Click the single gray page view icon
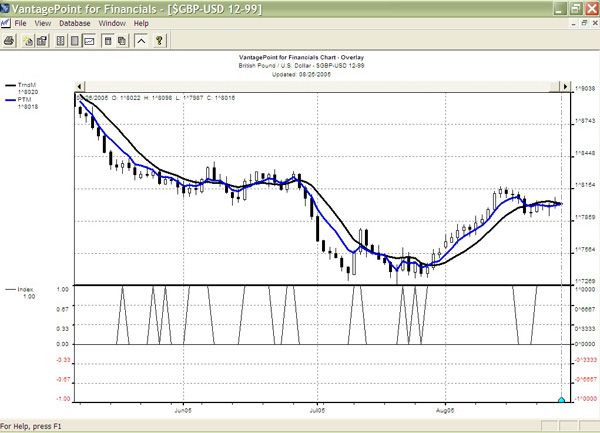The width and height of the screenshot is (600, 433). [75, 41]
